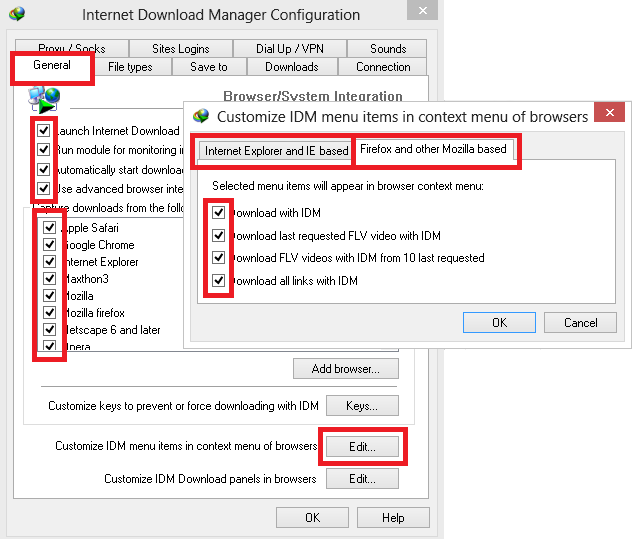Uncheck Apple Safari browser
The height and width of the screenshot is (539, 632).
pos(50,228)
